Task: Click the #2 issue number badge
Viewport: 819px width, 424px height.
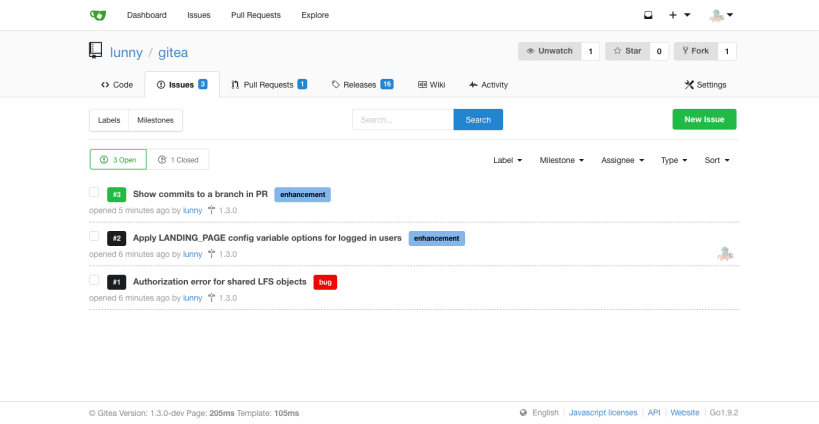Action: (116, 239)
